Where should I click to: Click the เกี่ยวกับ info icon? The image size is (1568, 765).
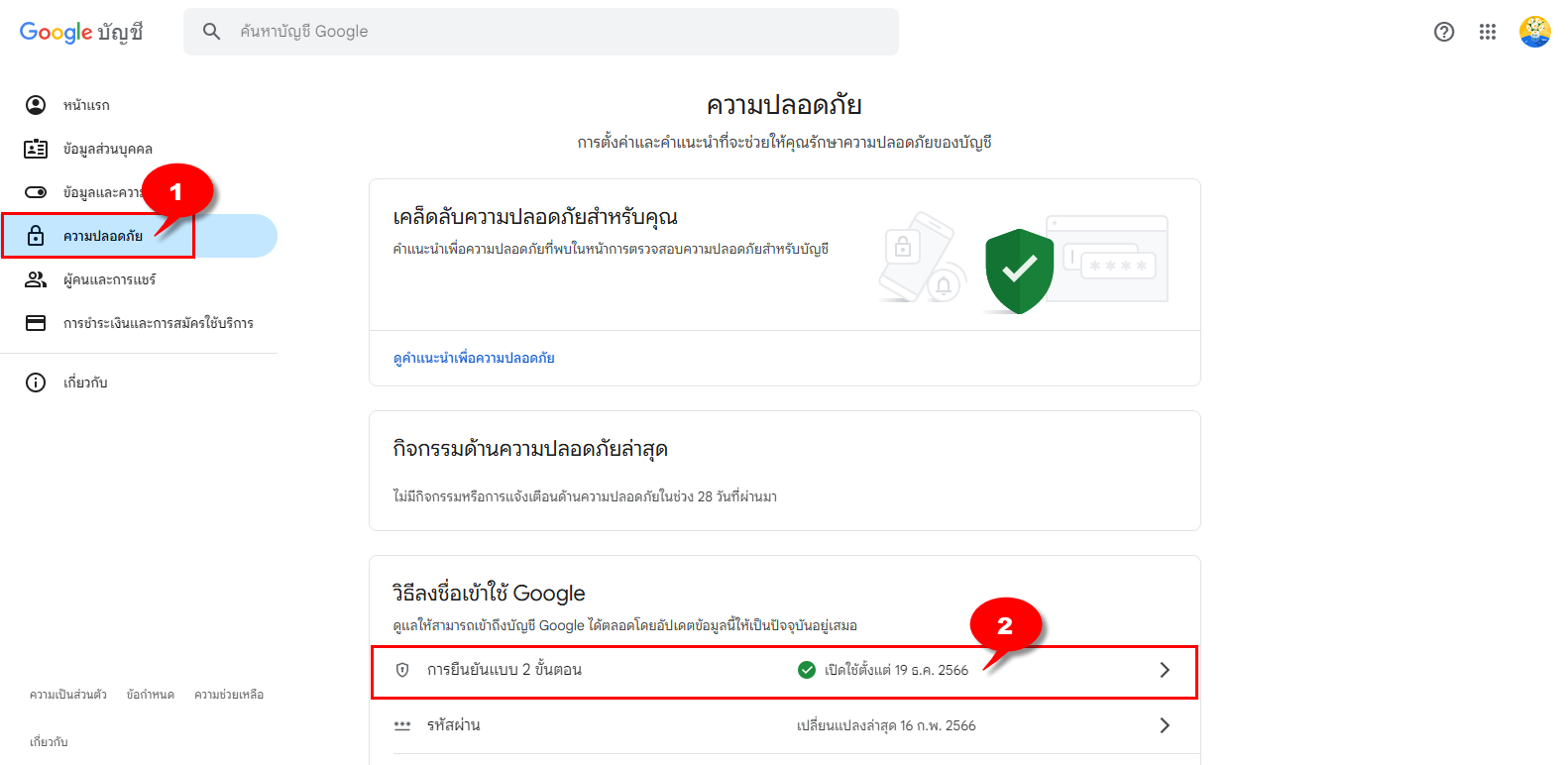click(x=36, y=382)
